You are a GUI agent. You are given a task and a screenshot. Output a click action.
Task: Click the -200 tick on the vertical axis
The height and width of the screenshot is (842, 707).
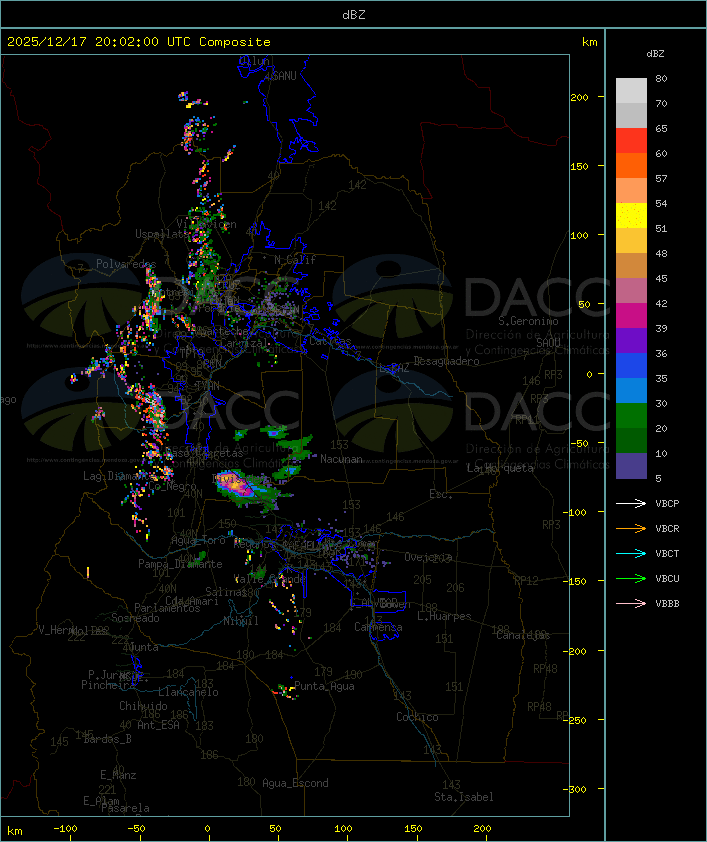[574, 651]
